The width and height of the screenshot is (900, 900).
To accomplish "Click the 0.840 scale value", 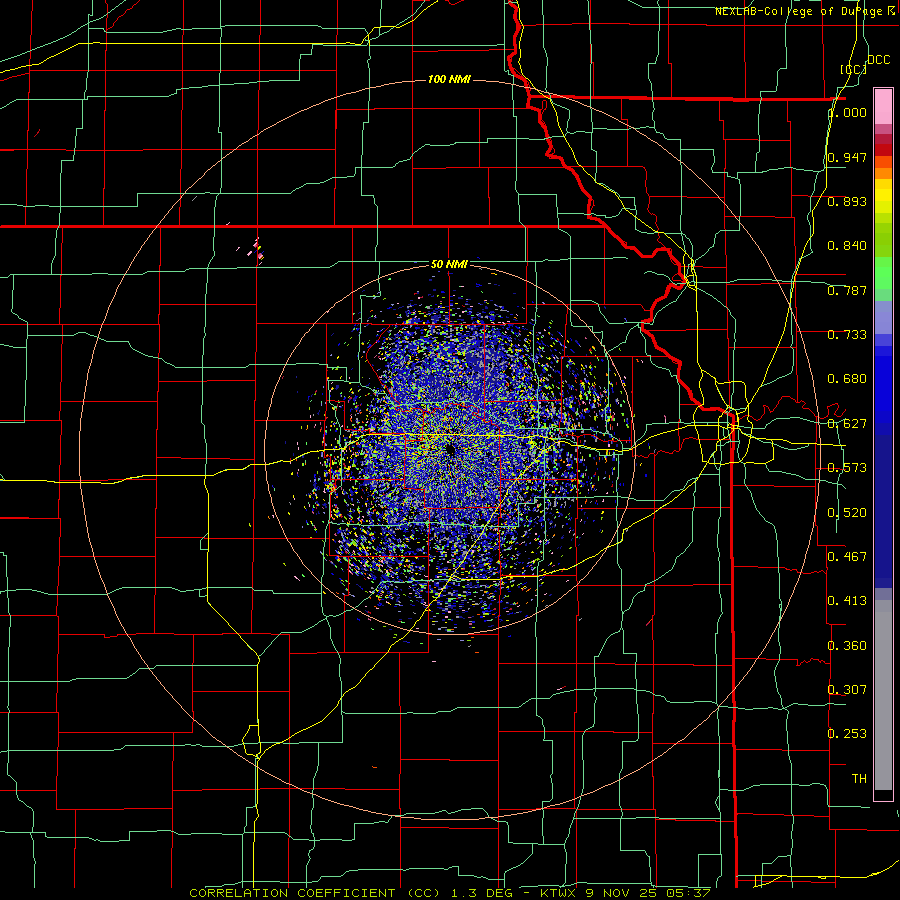I will [847, 246].
